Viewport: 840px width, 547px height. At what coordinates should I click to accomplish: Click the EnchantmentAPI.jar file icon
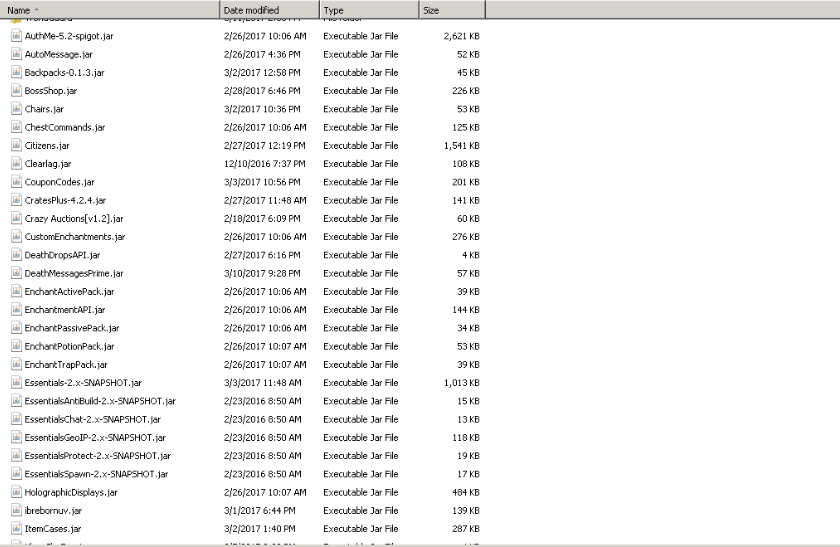[x=17, y=310]
